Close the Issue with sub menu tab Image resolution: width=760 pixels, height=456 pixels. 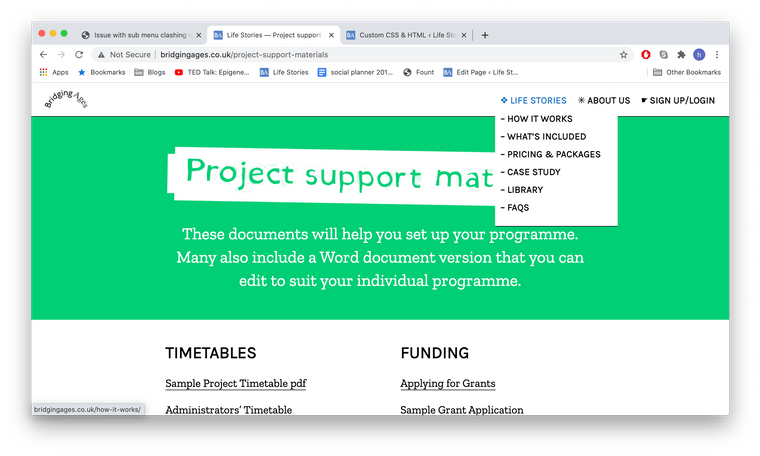(x=198, y=34)
